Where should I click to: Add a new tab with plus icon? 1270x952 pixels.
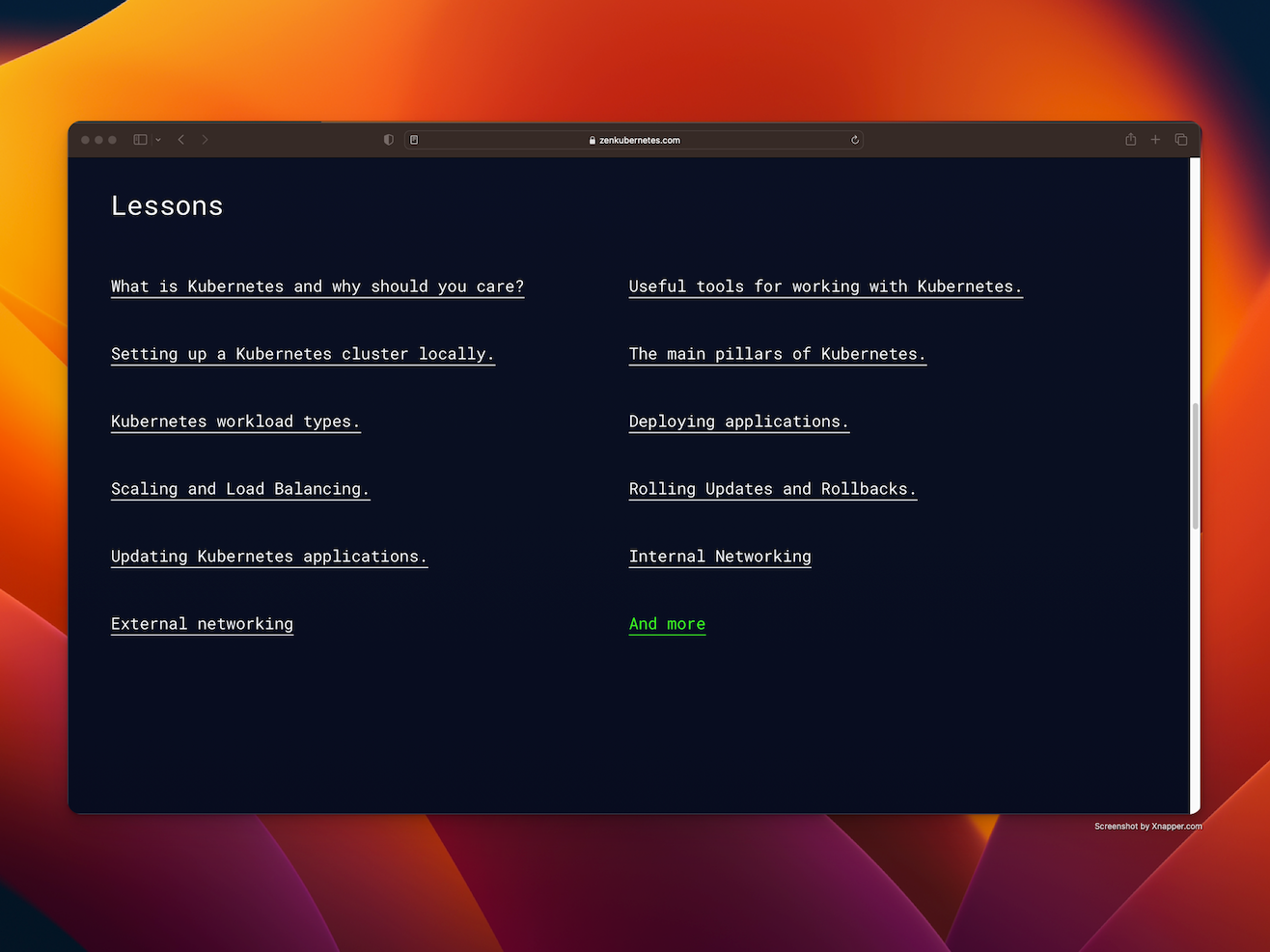coord(1155,140)
